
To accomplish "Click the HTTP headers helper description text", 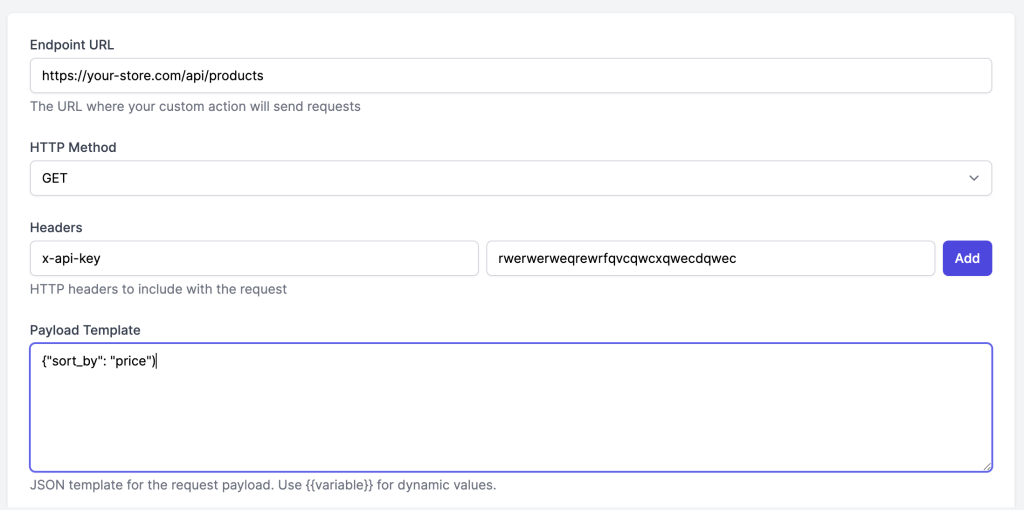I will (x=158, y=289).
